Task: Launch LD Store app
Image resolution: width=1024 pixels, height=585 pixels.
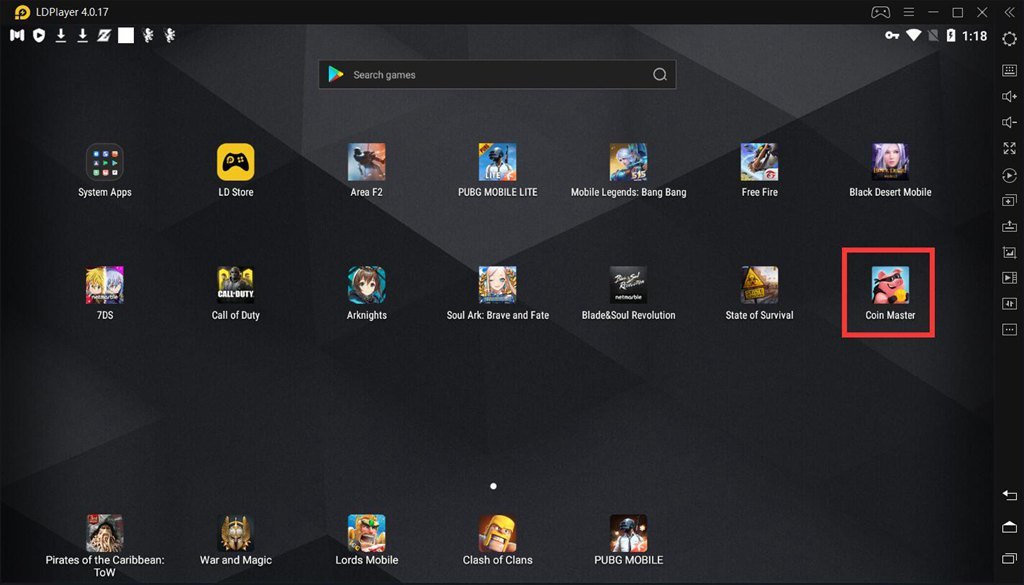Action: [x=236, y=163]
